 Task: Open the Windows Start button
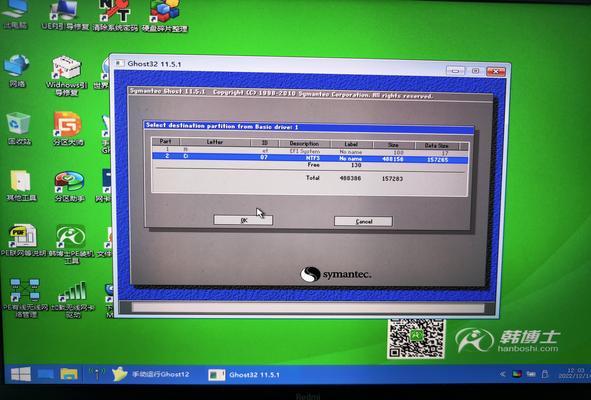coord(21,374)
